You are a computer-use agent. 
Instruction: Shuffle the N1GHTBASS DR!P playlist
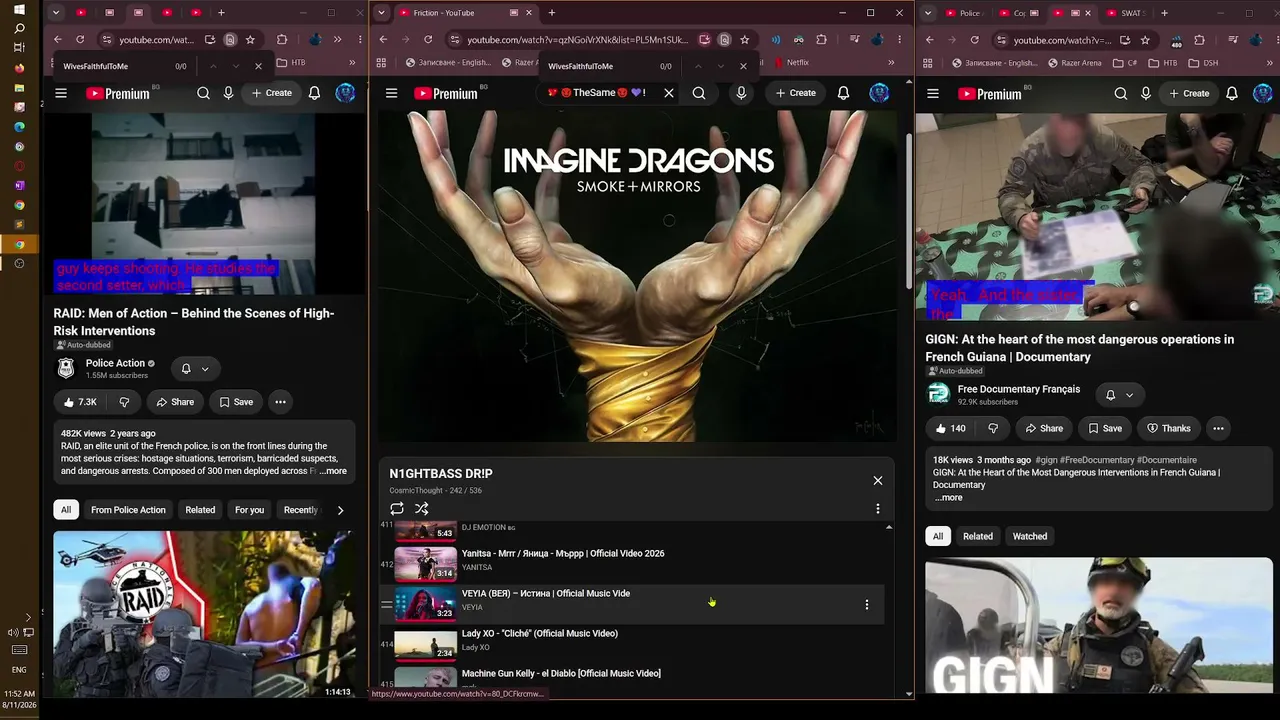click(422, 509)
